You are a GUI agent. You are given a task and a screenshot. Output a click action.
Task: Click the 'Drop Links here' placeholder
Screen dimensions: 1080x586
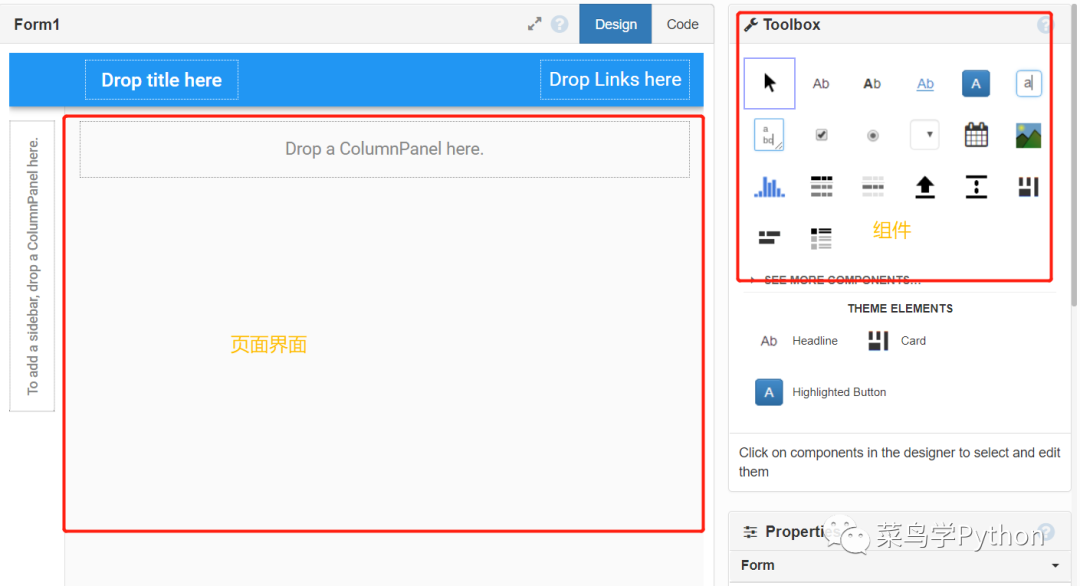tap(615, 79)
